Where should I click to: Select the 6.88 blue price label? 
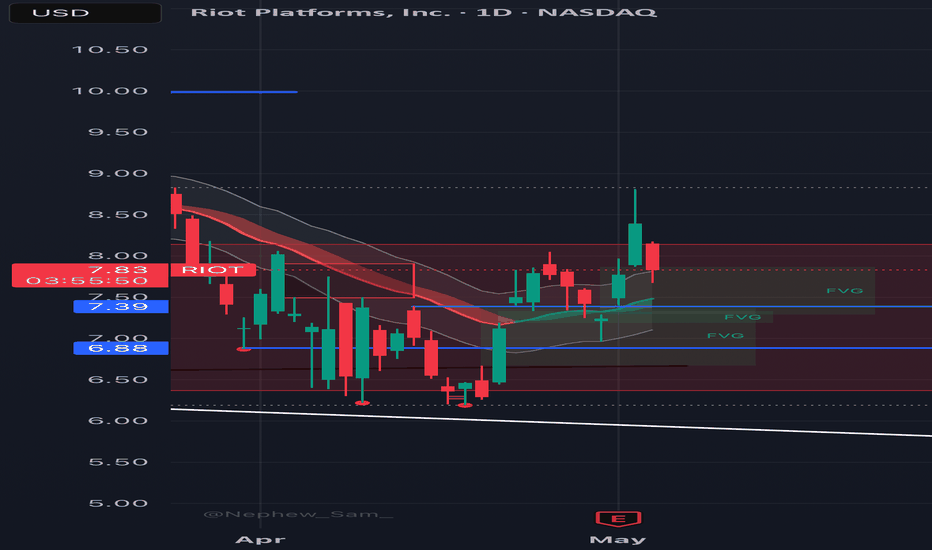click(x=121, y=348)
